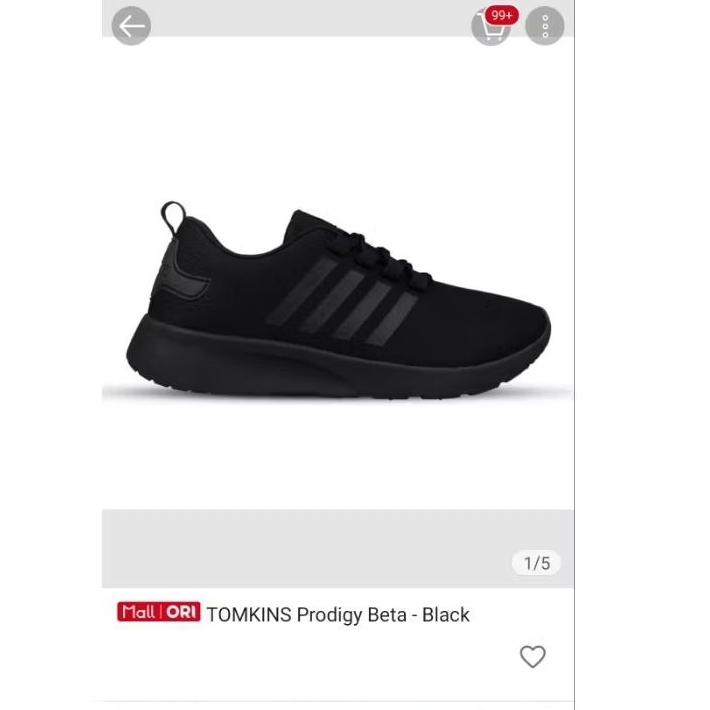Add product to wishlist with heart
710x710 pixels.
532,656
